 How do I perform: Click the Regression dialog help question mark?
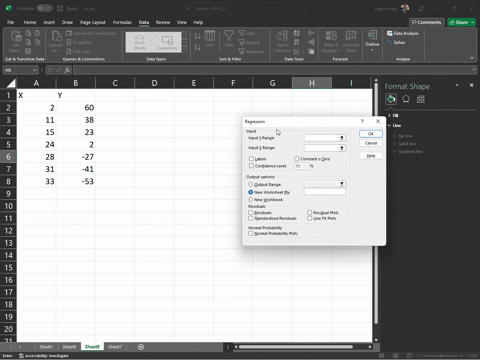[x=362, y=121]
